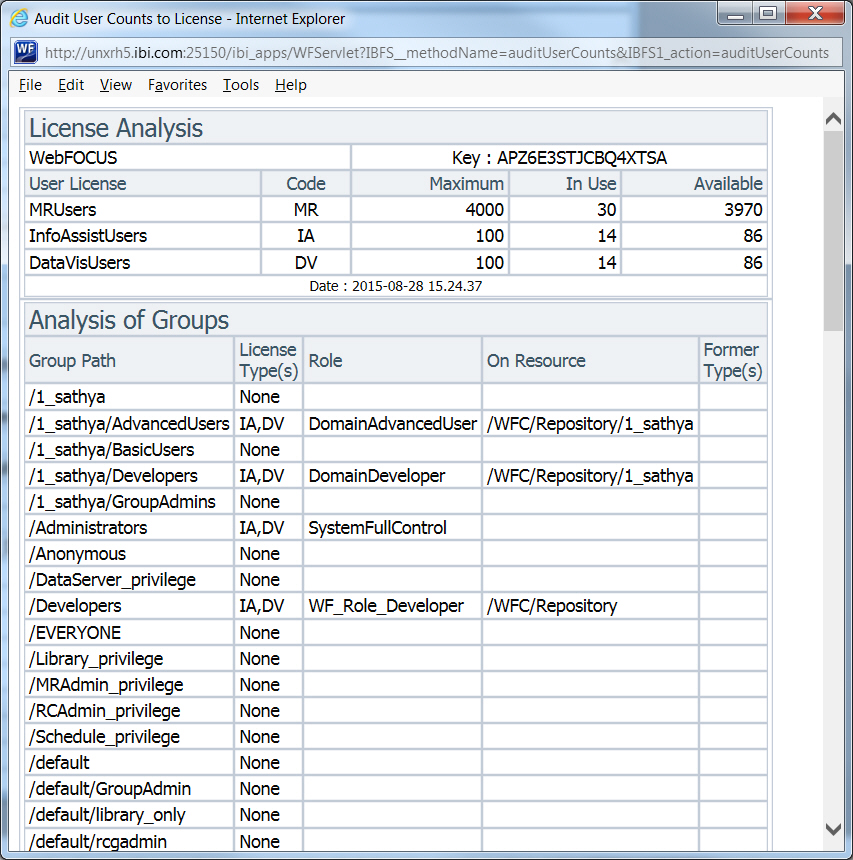Click the Analysis of Groups heading

129,320
